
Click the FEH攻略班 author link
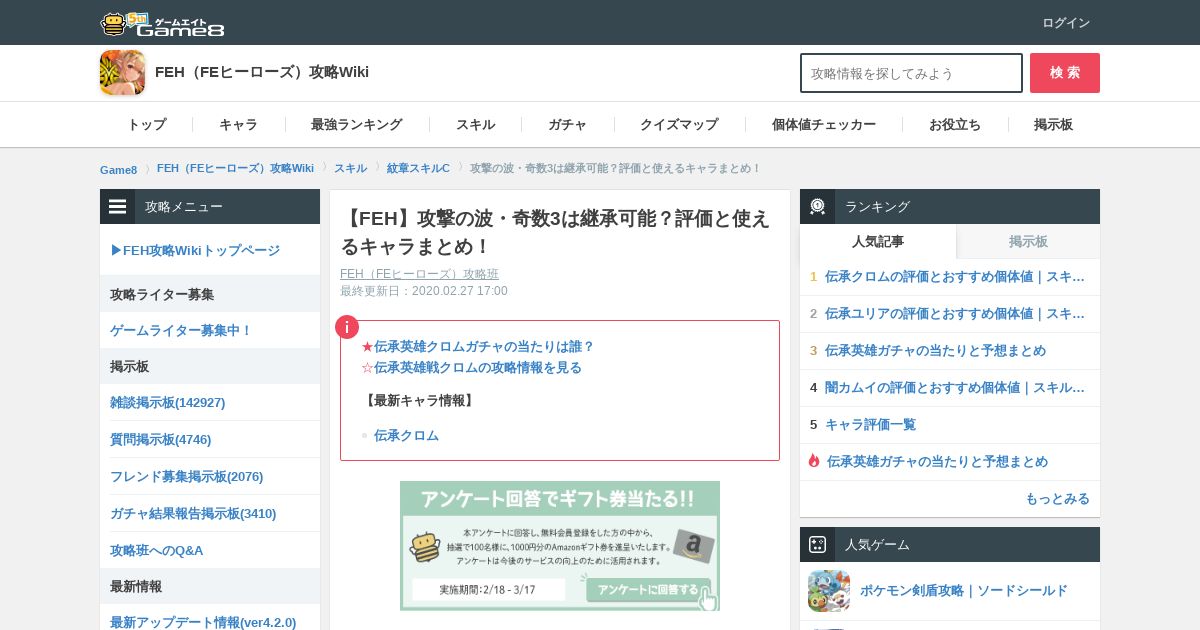[x=419, y=274]
